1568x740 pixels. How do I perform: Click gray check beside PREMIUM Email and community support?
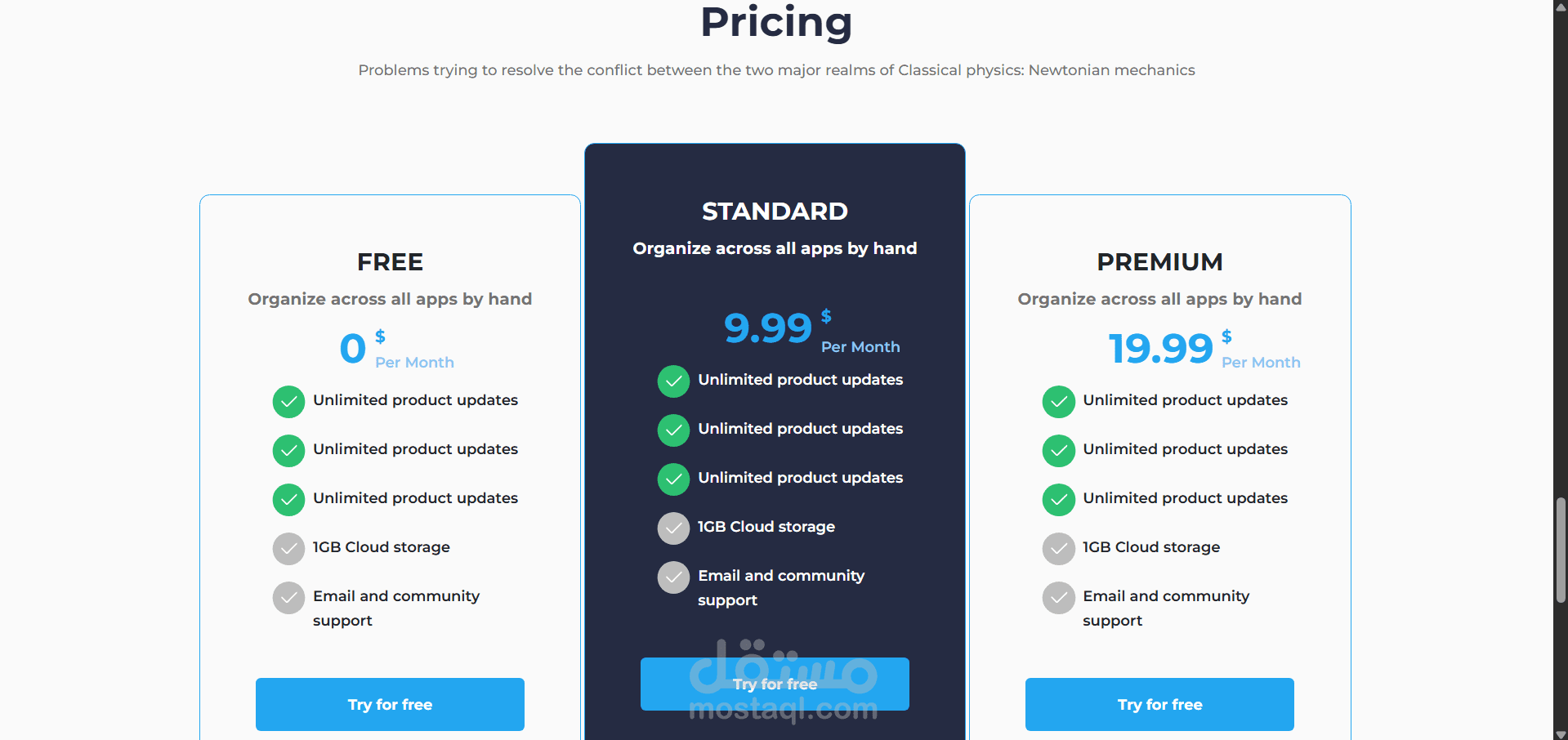[x=1058, y=597]
